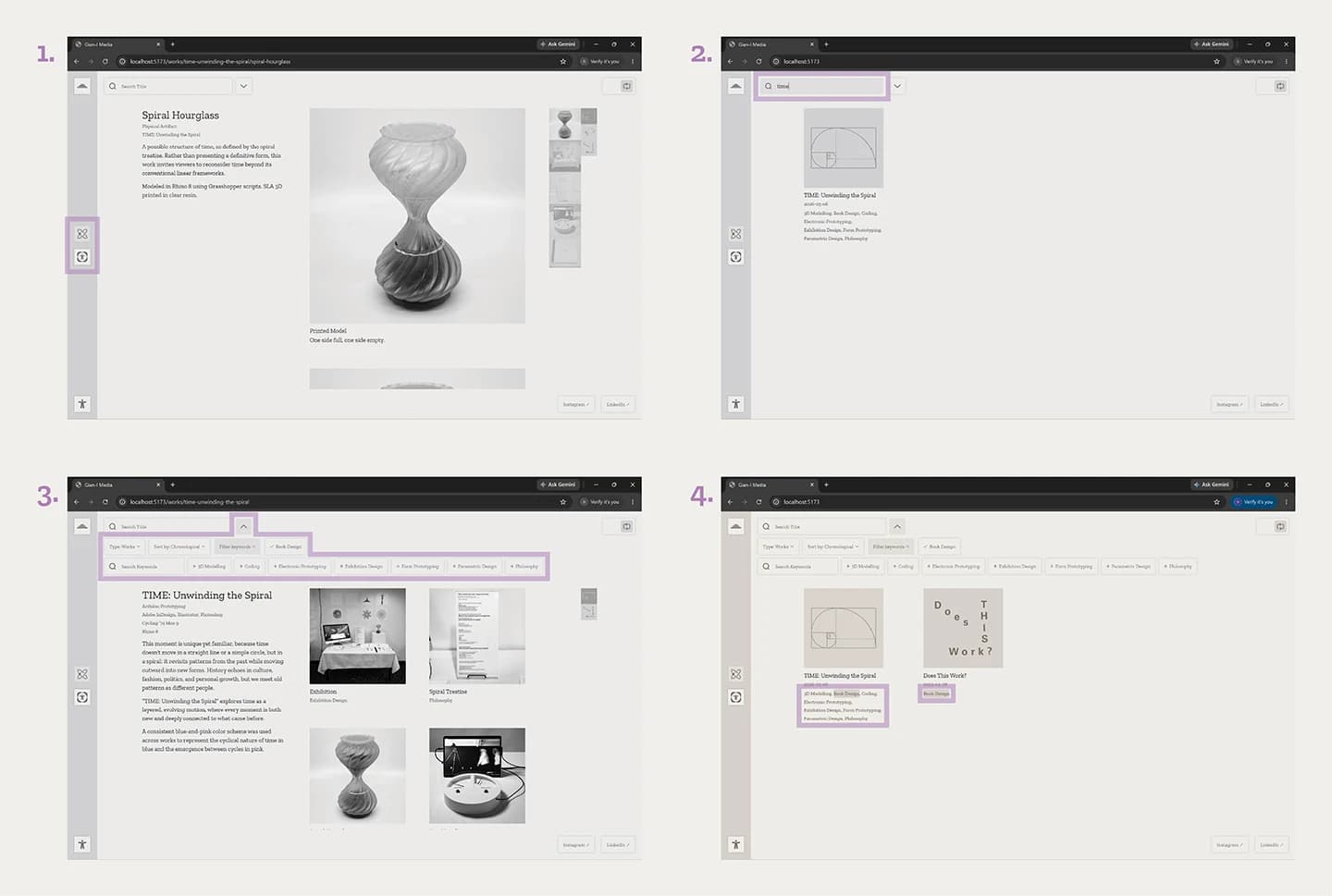Select 'Gian-i Media' tab in 'Does This Work?' window
The image size is (1332, 896).
tap(771, 485)
